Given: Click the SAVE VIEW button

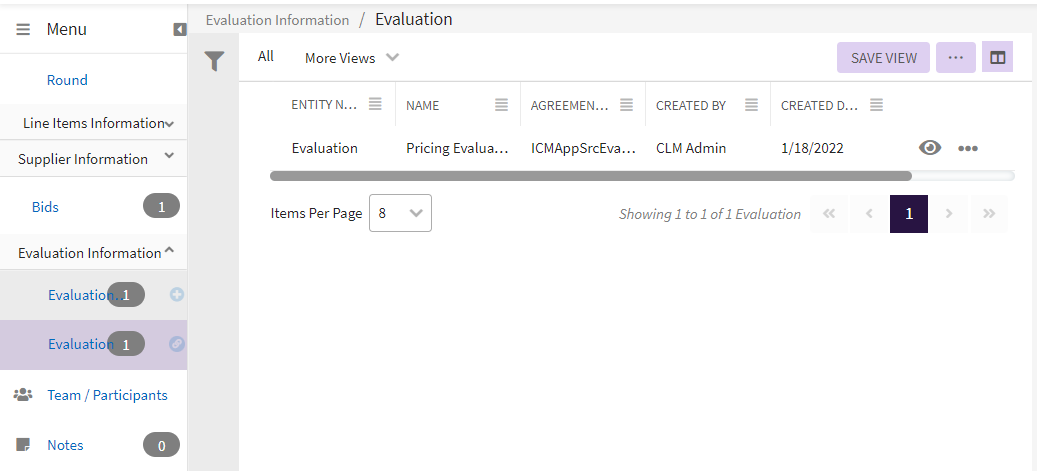Looking at the screenshot, I should 883,58.
